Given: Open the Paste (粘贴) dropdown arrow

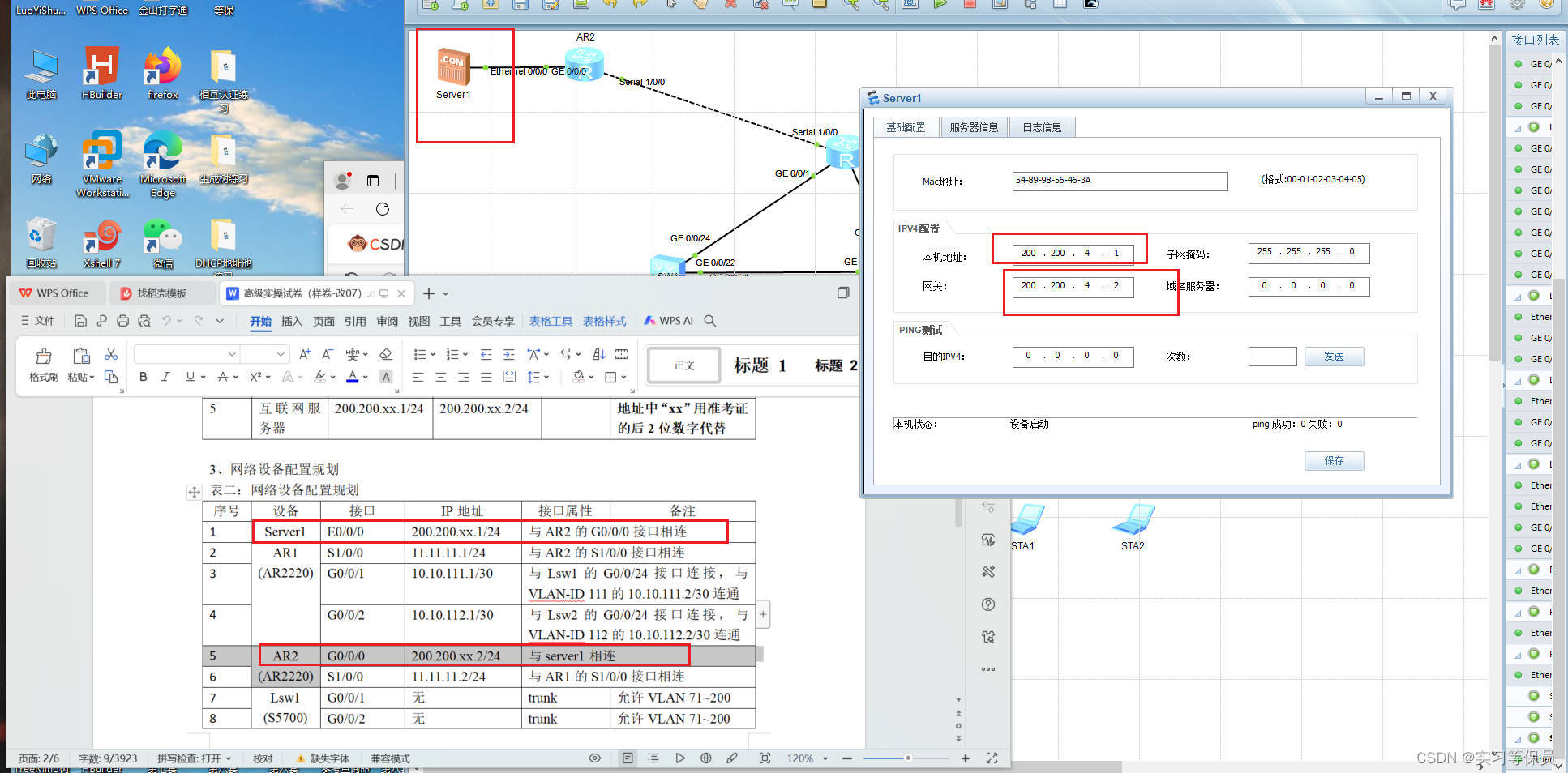Looking at the screenshot, I should [92, 378].
